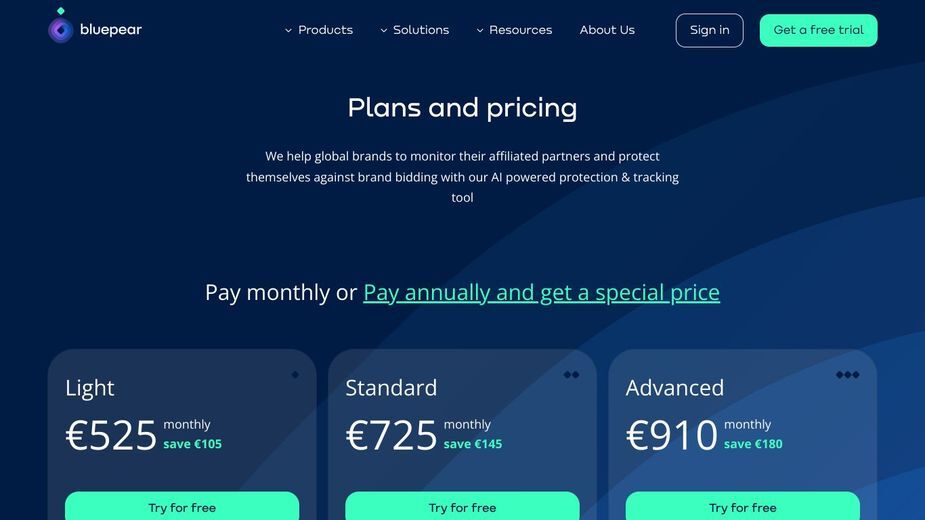
Task: Click the double-dot icon on Standard plan
Action: [x=571, y=375]
